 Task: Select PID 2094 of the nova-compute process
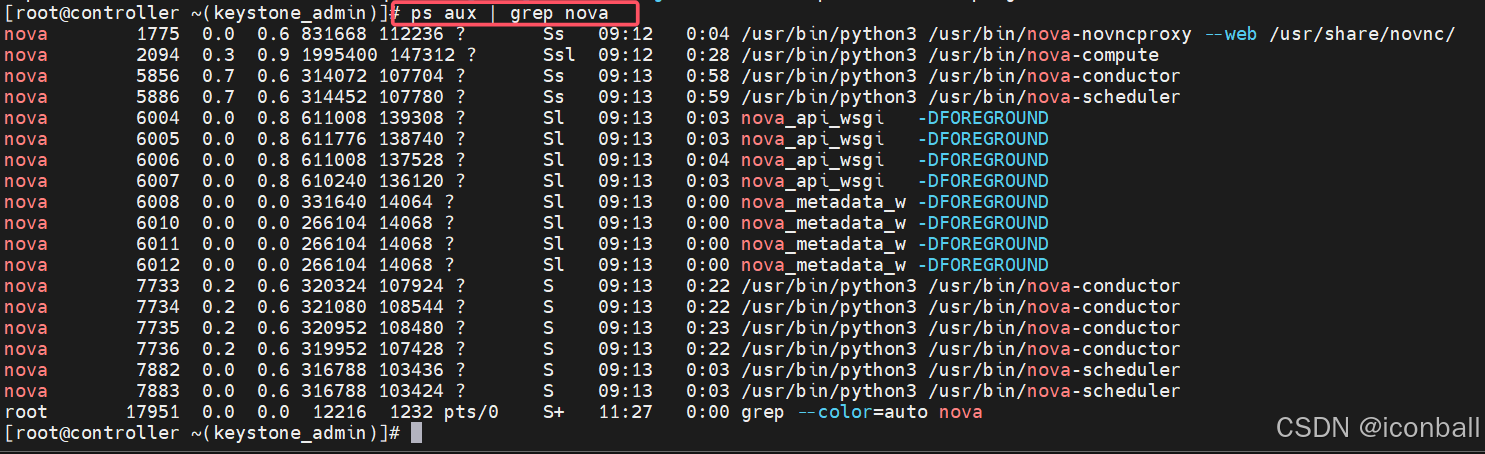coord(158,55)
